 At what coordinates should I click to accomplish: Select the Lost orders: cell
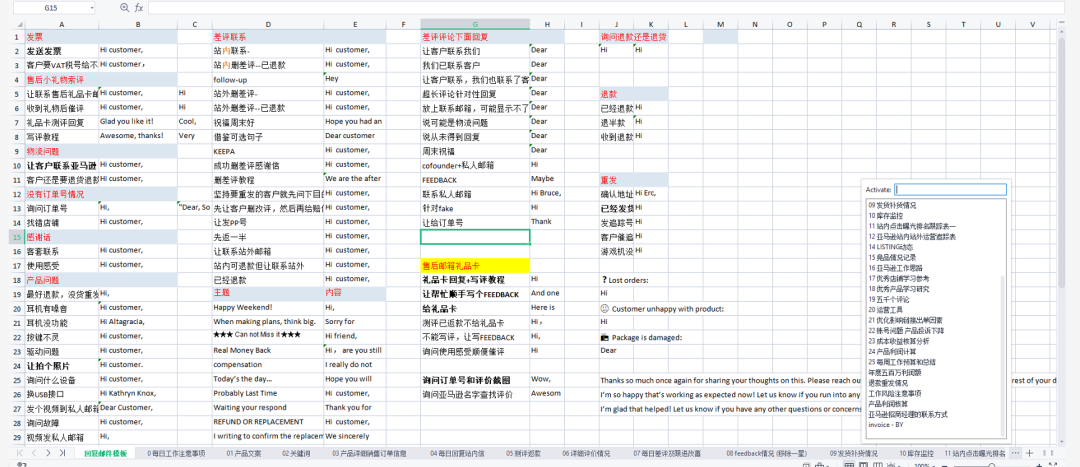[x=625, y=280]
